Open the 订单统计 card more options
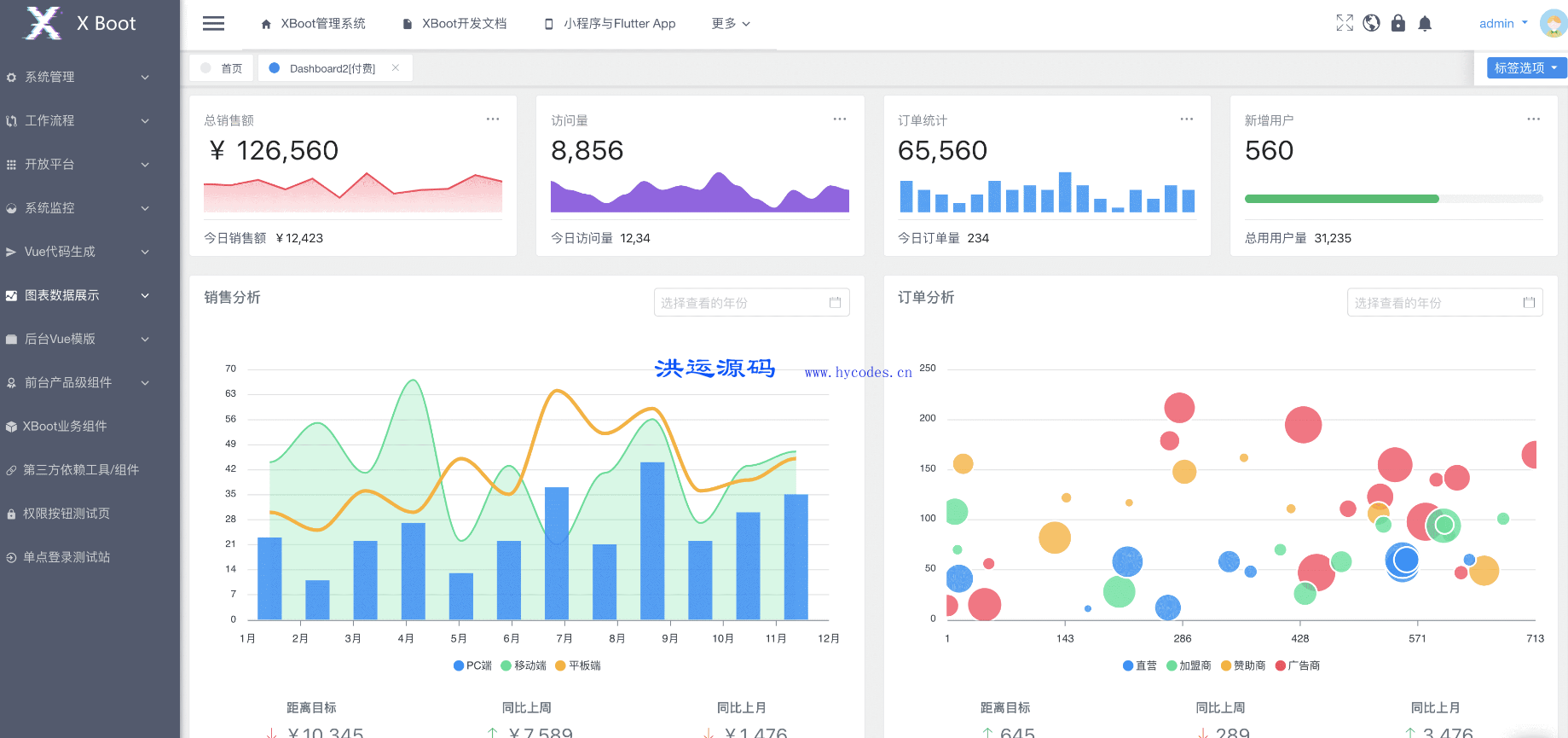The width and height of the screenshot is (1568, 738). [1187, 119]
